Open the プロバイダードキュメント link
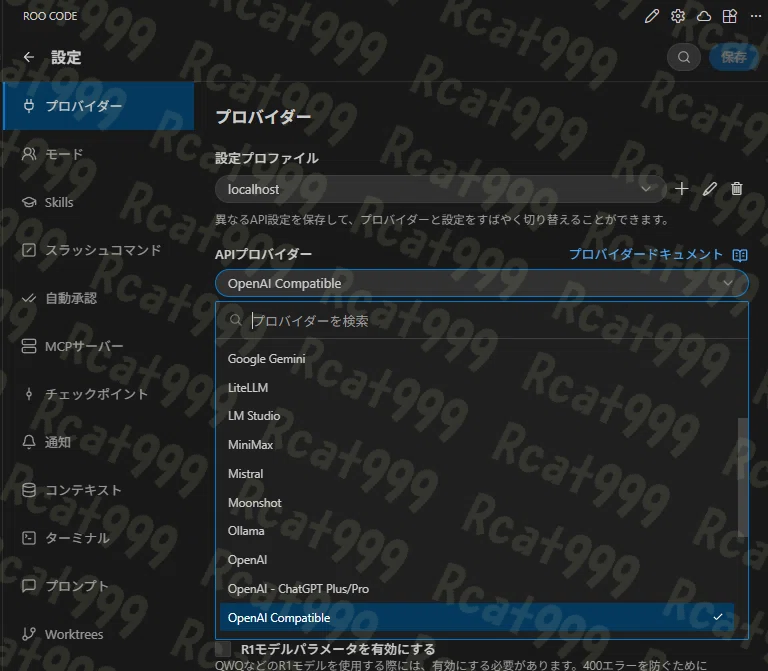Image resolution: width=768 pixels, height=671 pixels. tap(646, 254)
